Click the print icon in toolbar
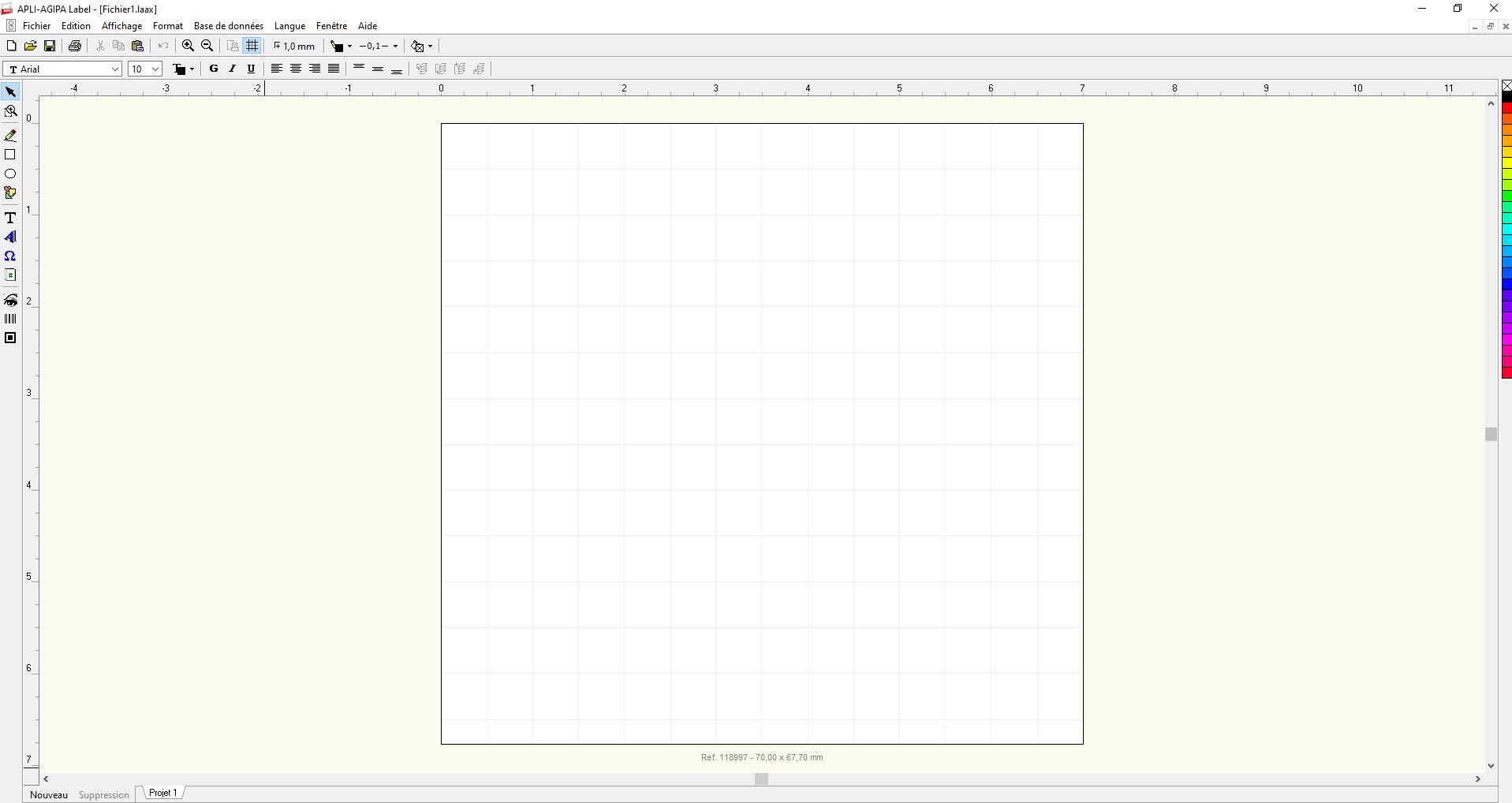 [x=75, y=46]
